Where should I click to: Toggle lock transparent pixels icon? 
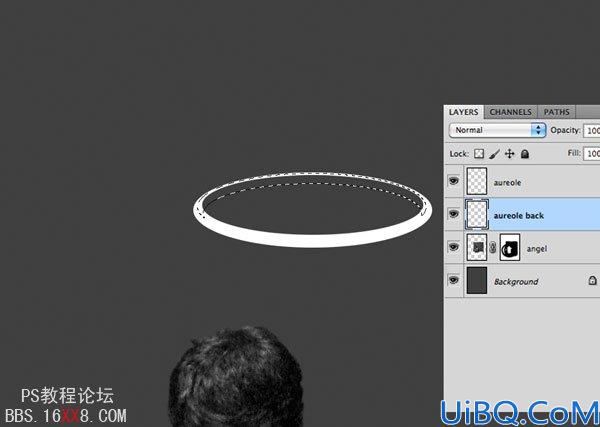(x=479, y=154)
